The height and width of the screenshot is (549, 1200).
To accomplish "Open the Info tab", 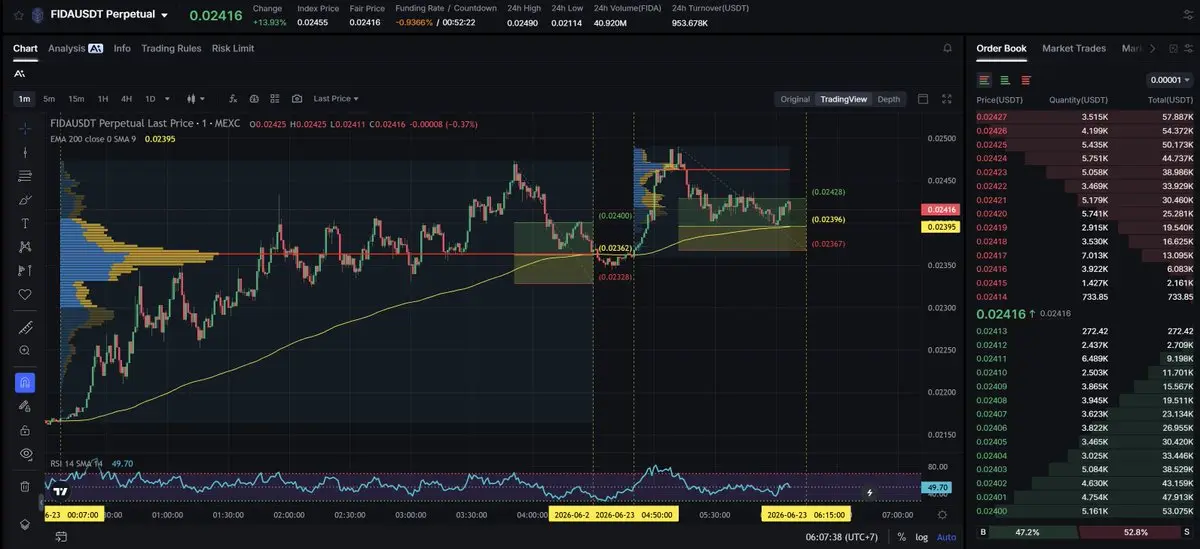I will coord(122,48).
